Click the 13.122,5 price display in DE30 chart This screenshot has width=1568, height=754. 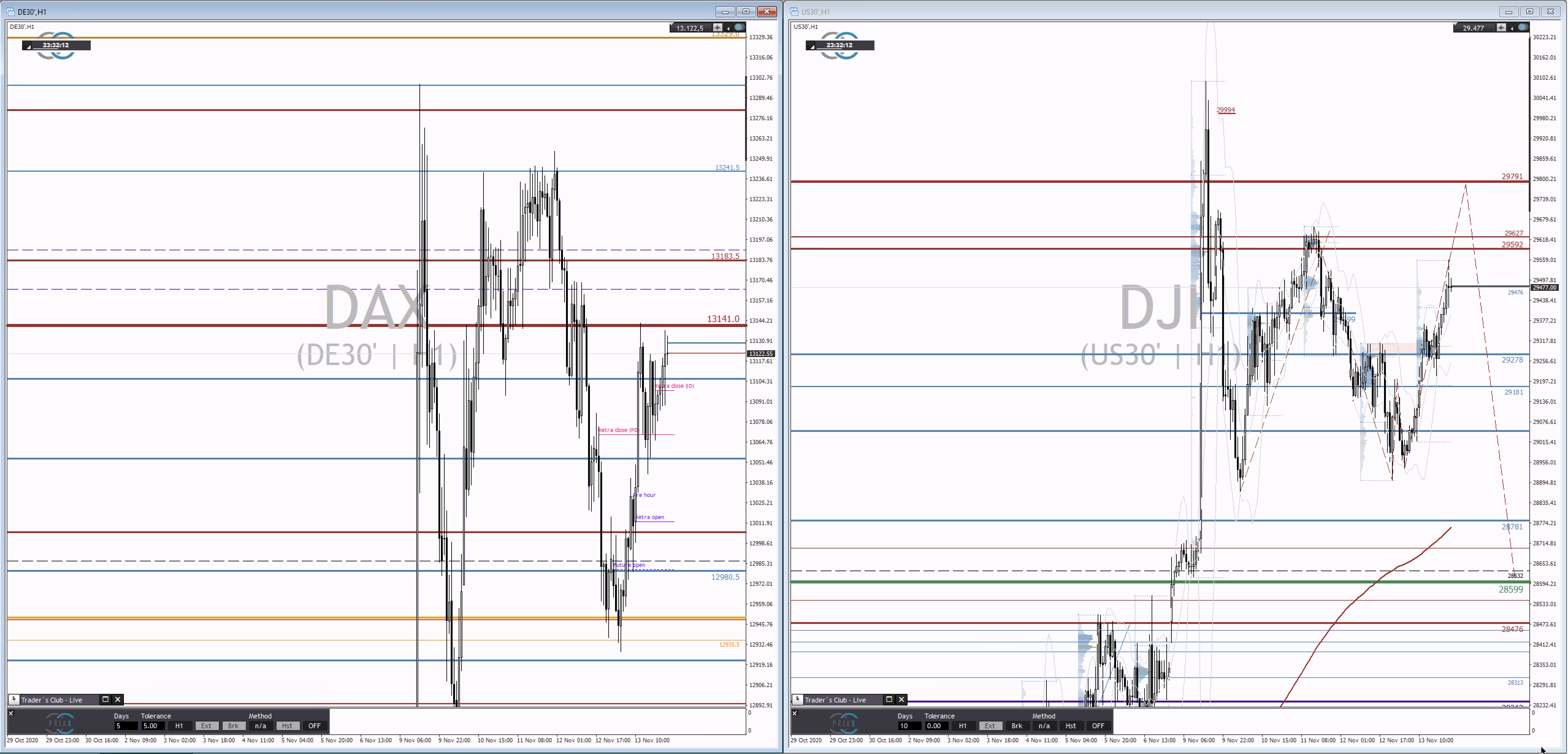tap(690, 28)
